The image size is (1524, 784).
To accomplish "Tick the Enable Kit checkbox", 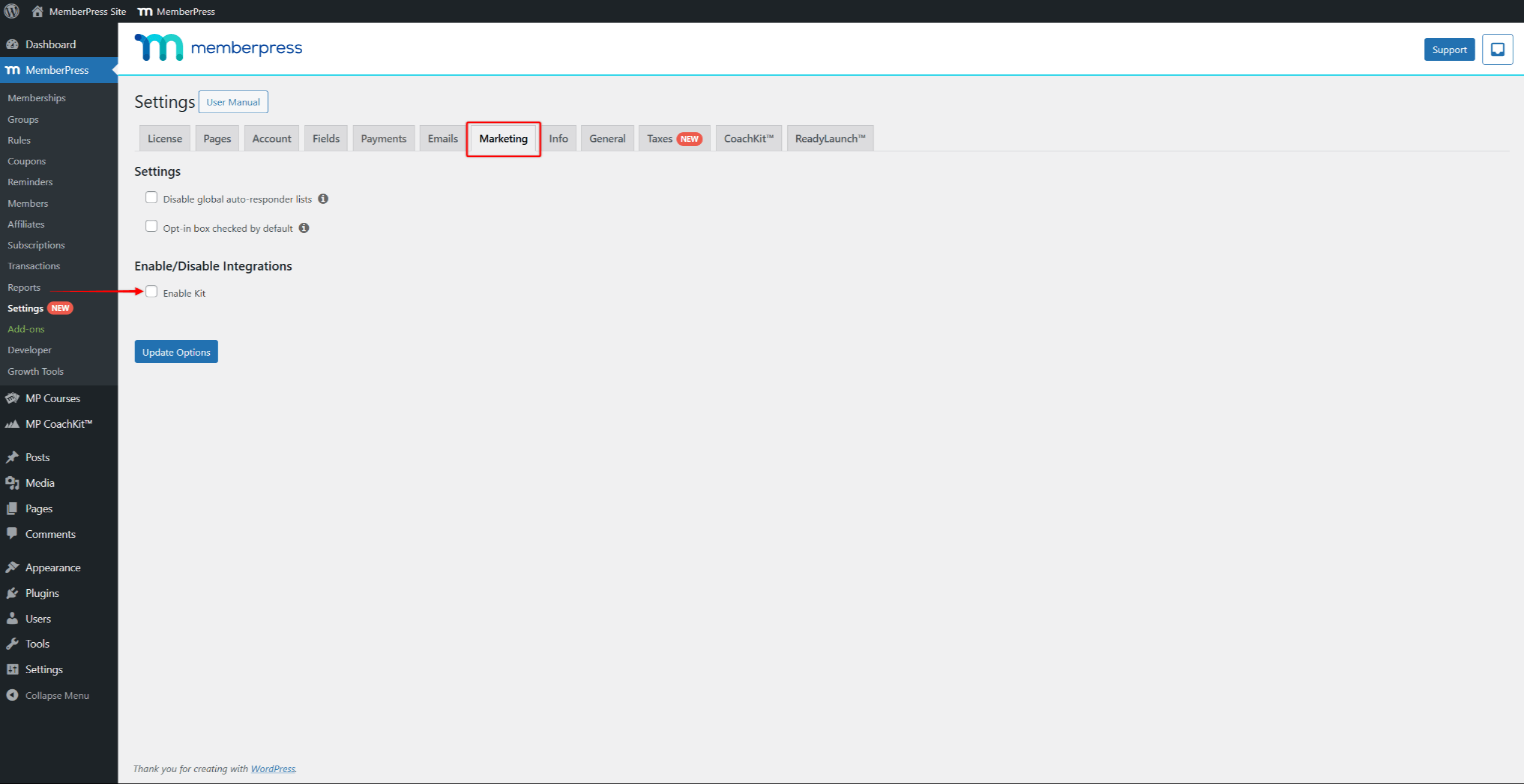I will (x=151, y=292).
